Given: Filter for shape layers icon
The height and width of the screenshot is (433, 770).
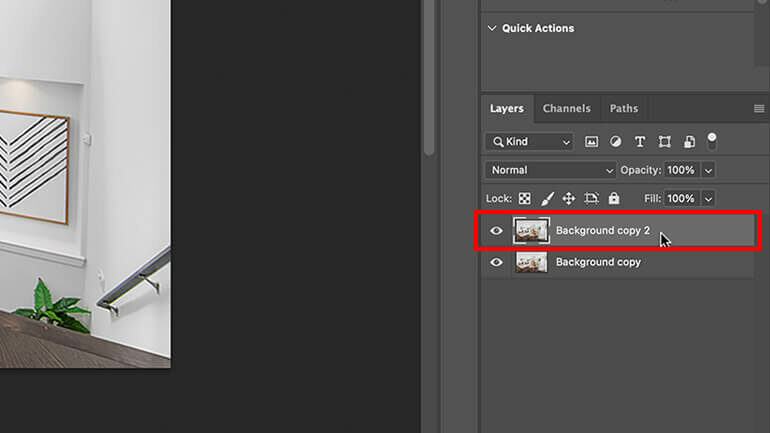Looking at the screenshot, I should tap(664, 142).
